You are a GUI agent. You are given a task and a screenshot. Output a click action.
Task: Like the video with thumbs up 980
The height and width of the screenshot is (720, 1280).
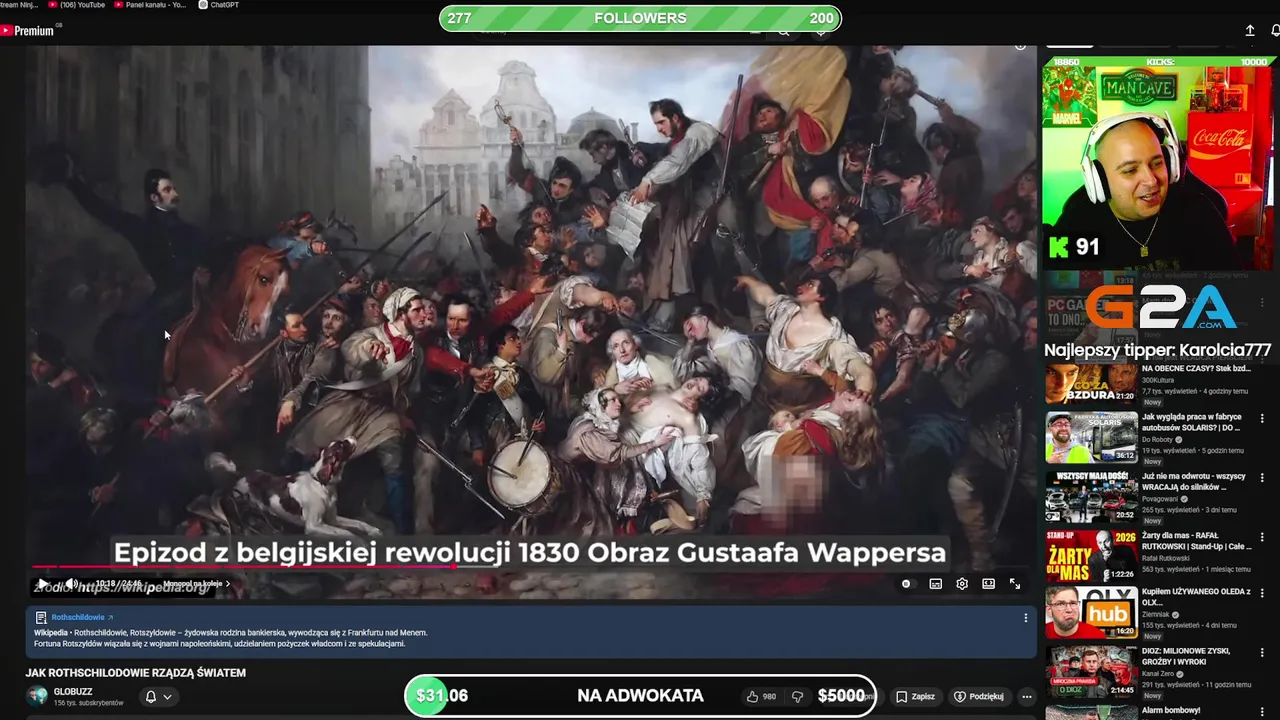point(761,696)
